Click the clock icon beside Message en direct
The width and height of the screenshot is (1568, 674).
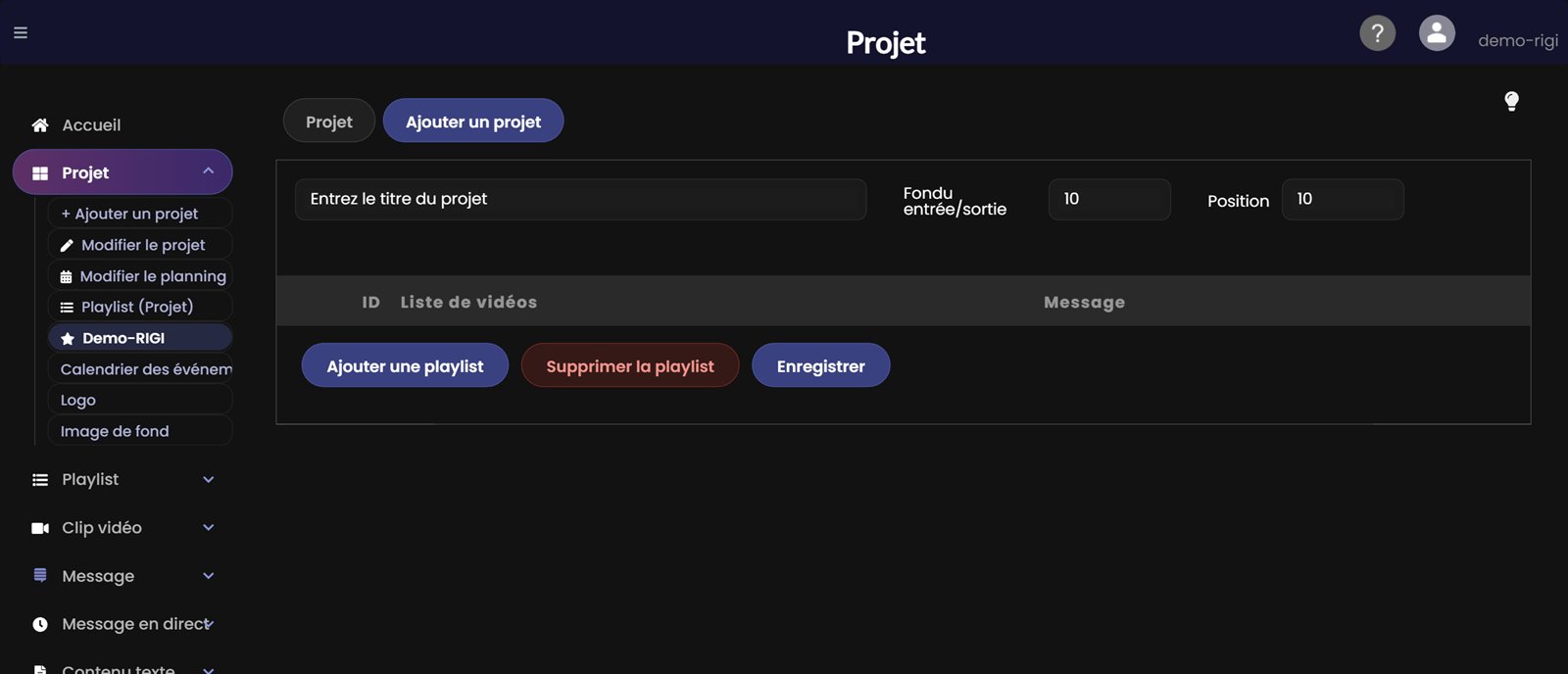pos(40,624)
